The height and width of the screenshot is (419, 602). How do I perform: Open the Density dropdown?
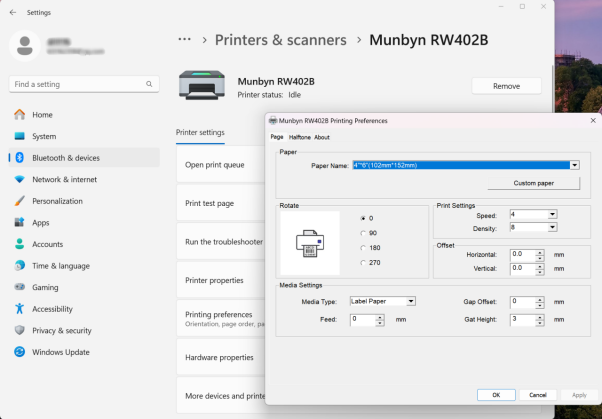click(552, 227)
